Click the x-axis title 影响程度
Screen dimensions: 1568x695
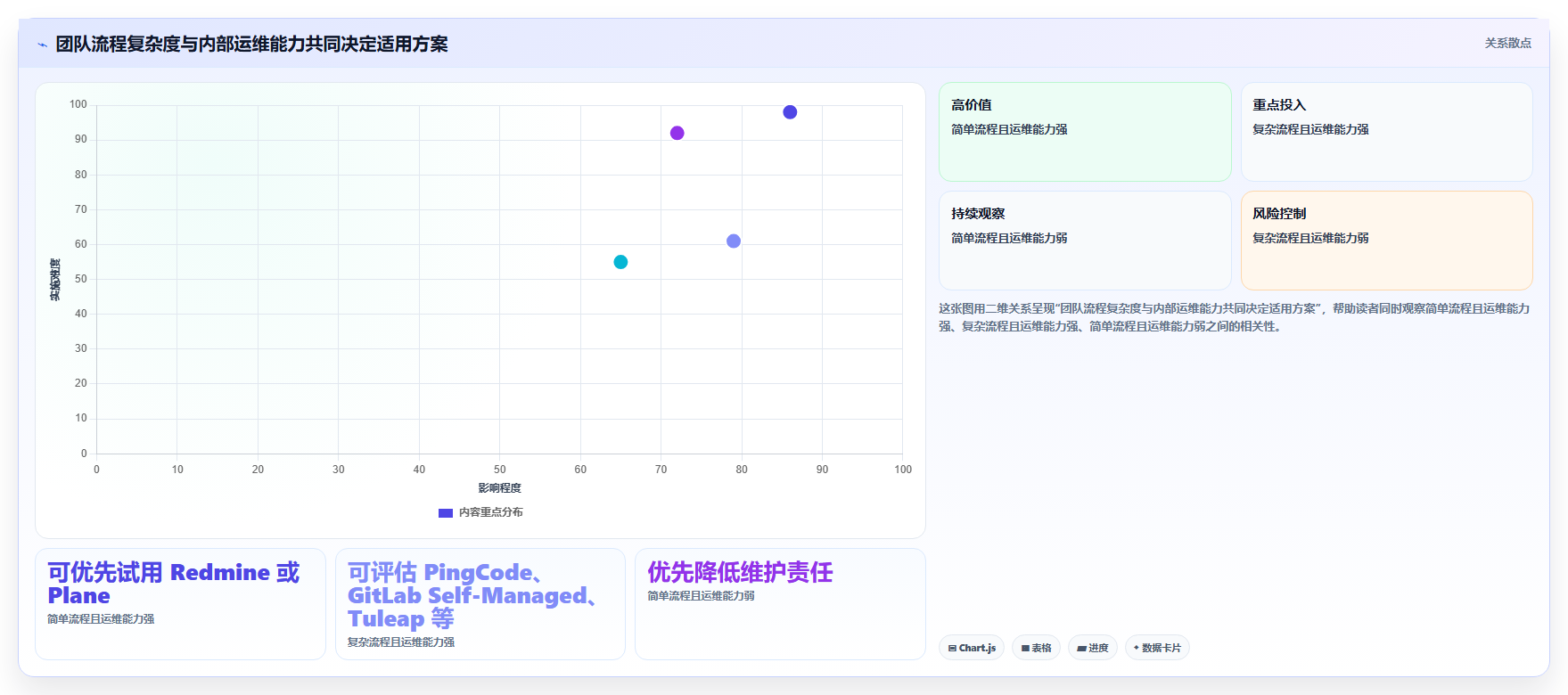tap(499, 488)
